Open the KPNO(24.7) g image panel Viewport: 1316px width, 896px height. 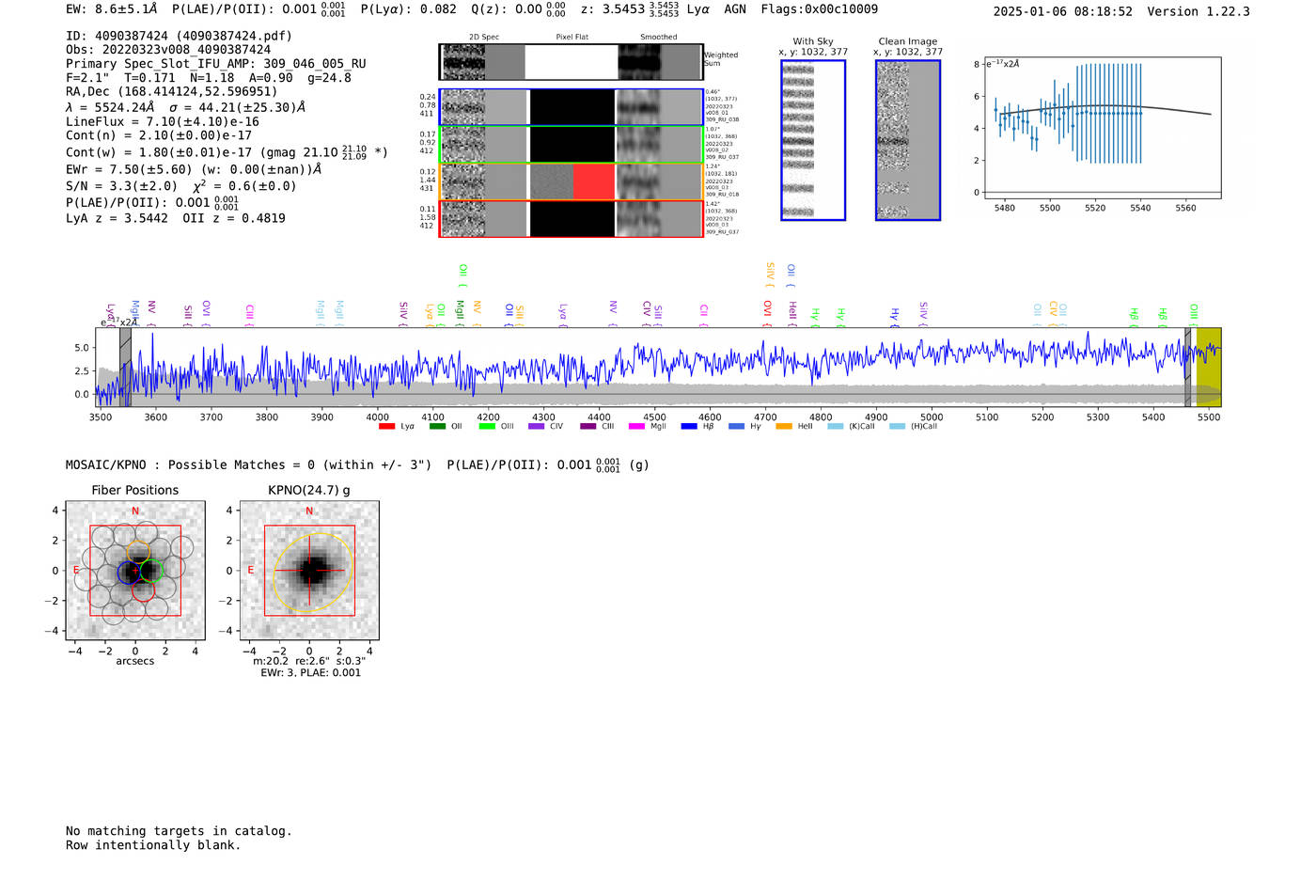pyautogui.click(x=309, y=571)
